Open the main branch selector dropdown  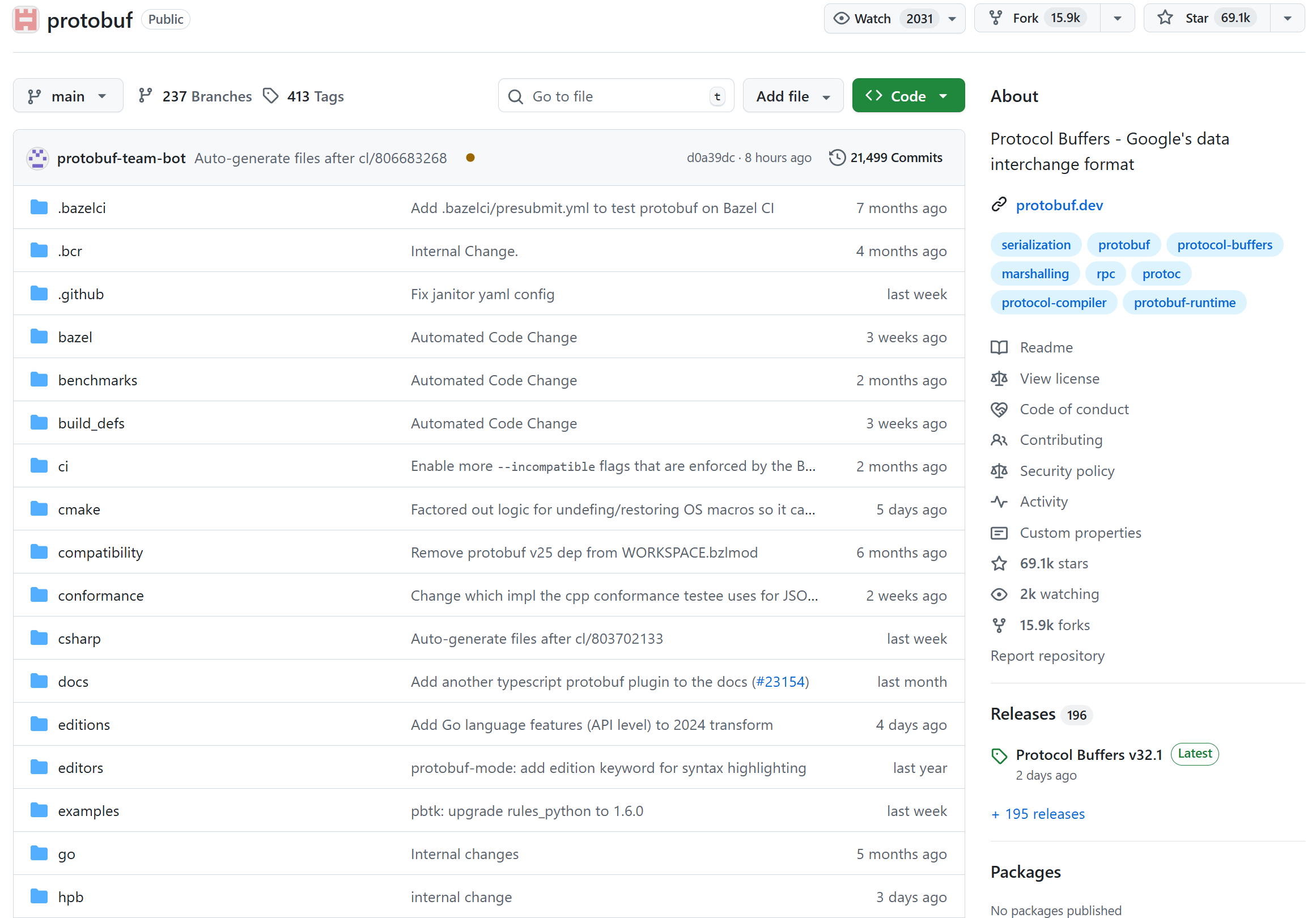67,95
